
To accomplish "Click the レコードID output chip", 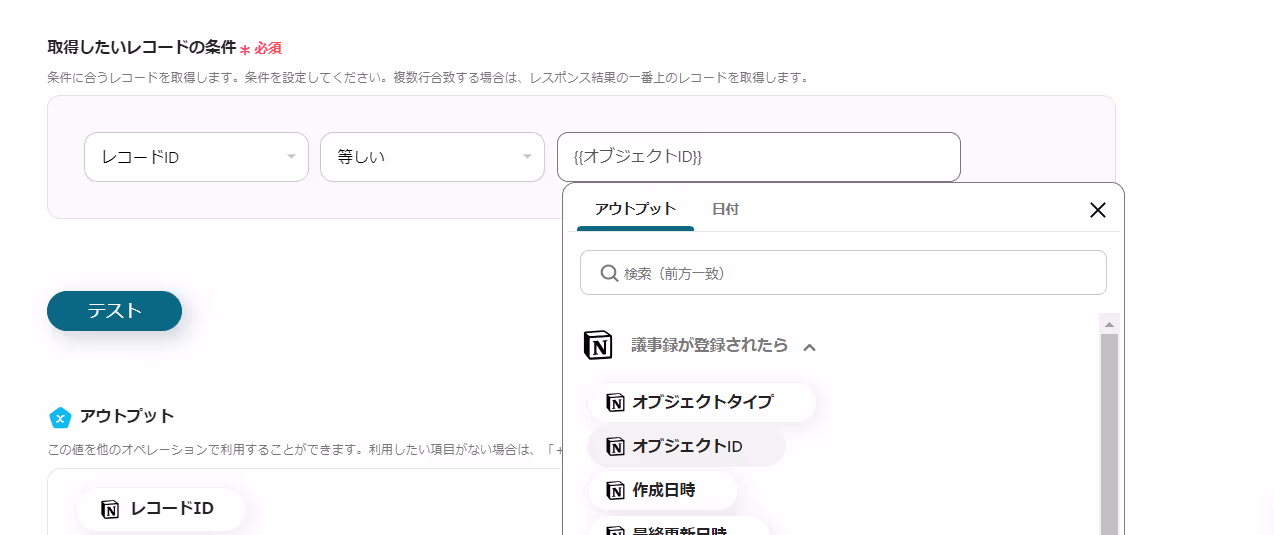I will tap(160, 509).
